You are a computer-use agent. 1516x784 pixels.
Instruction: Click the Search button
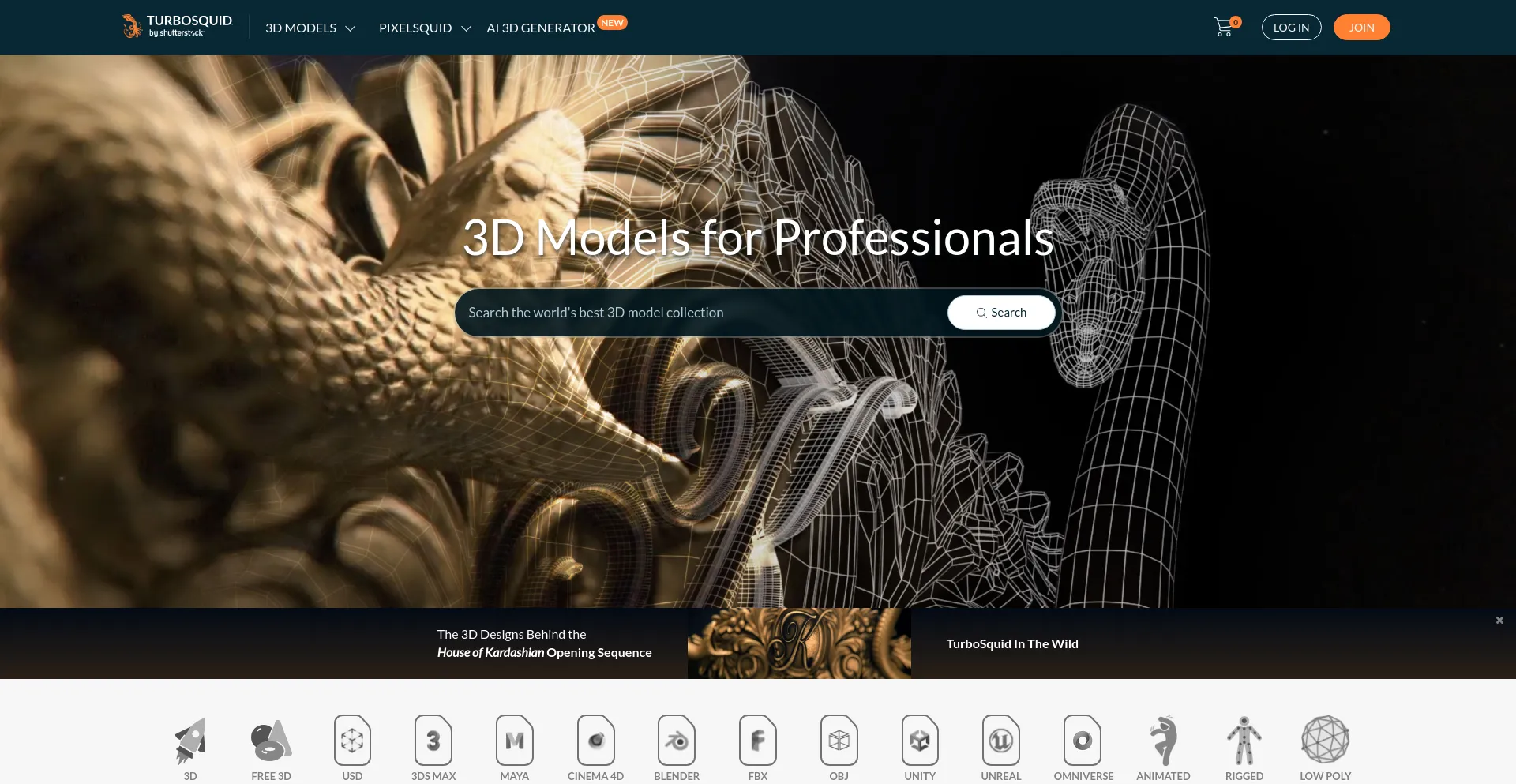(1001, 313)
